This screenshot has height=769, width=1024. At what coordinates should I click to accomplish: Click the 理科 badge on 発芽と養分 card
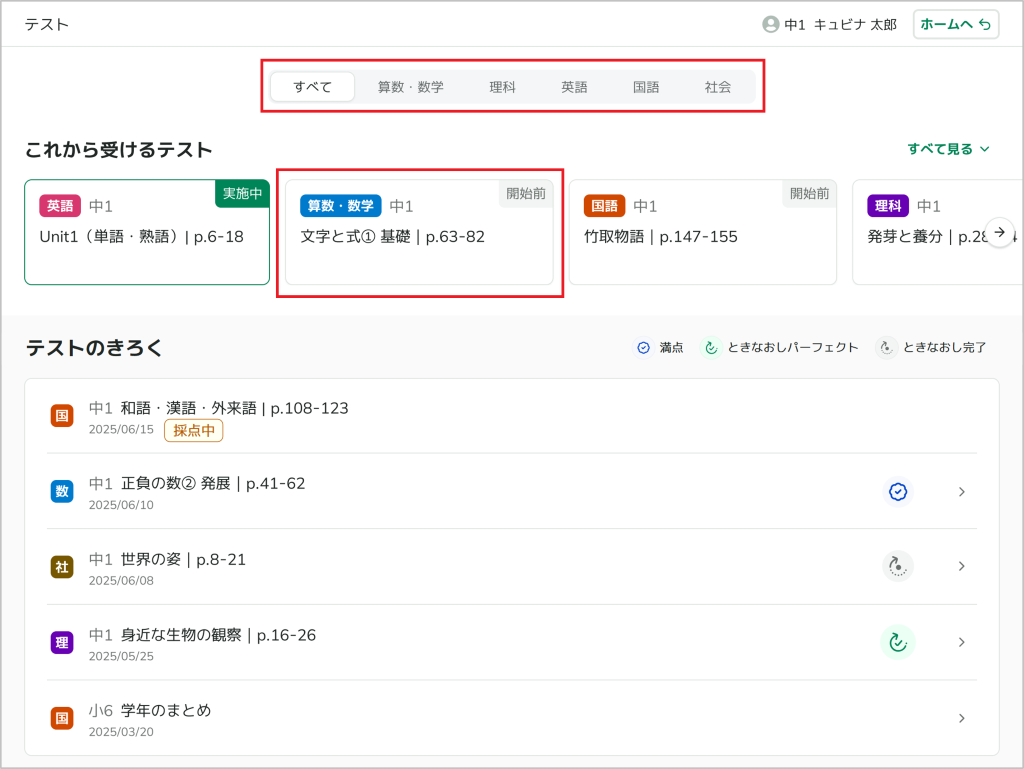tap(888, 206)
